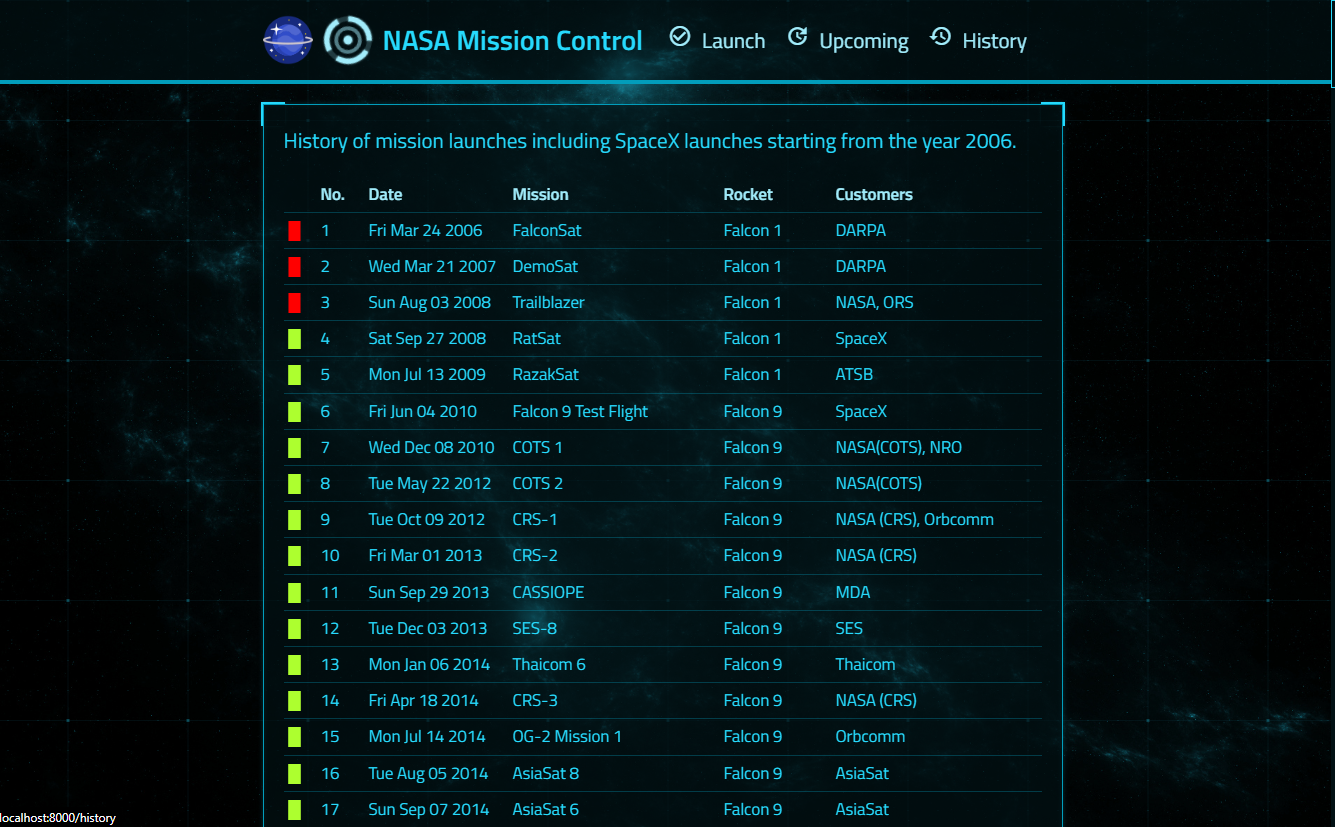This screenshot has height=827, width=1335.
Task: Click the date Fri Mar 24 2006
Action: coord(425,230)
